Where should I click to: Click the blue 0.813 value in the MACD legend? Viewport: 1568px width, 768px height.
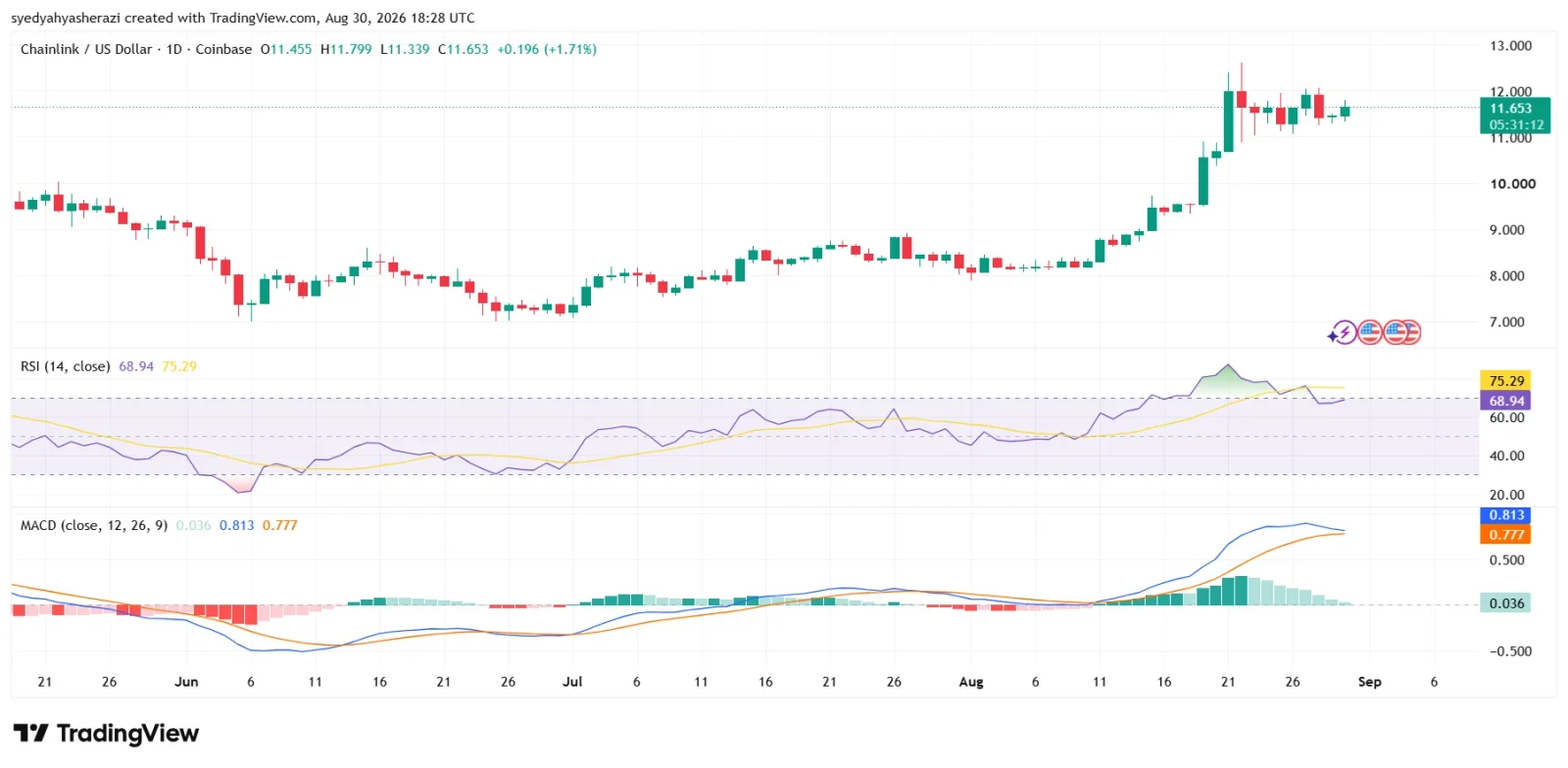[x=236, y=525]
